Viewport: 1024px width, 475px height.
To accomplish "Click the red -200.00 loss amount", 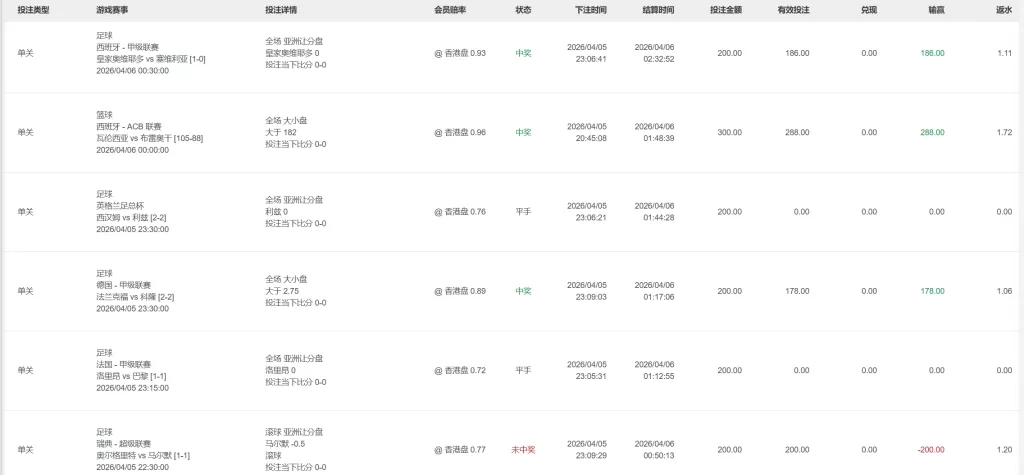I will coord(931,450).
